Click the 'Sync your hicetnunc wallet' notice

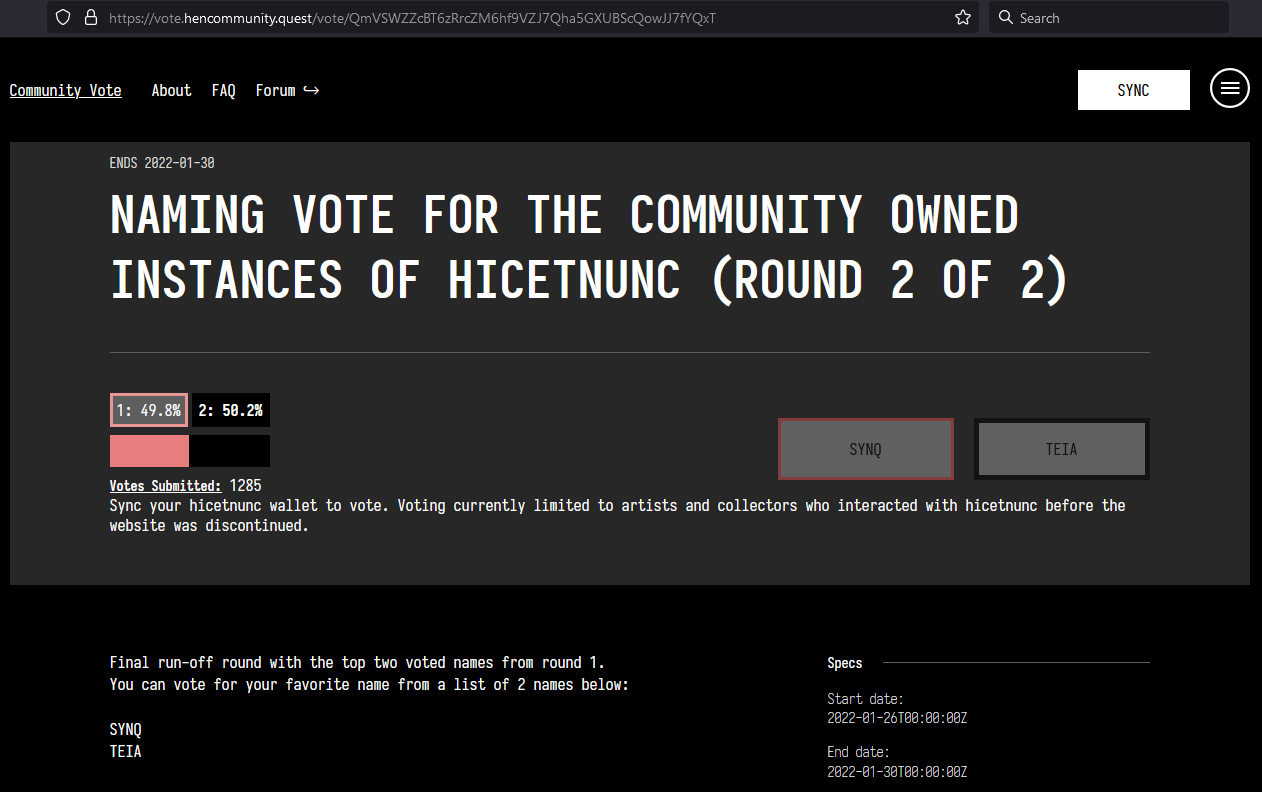click(x=618, y=515)
